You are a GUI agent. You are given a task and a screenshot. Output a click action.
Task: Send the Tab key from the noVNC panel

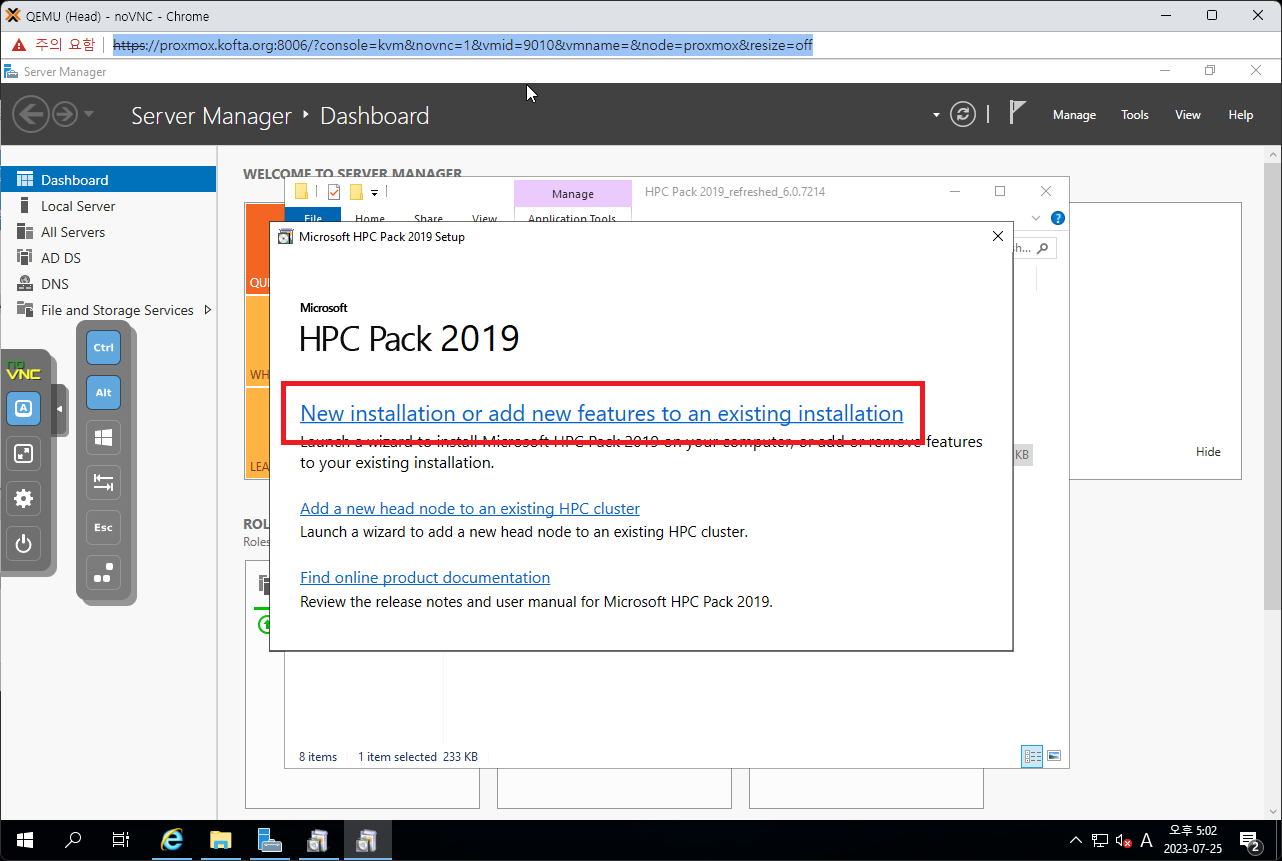point(103,482)
